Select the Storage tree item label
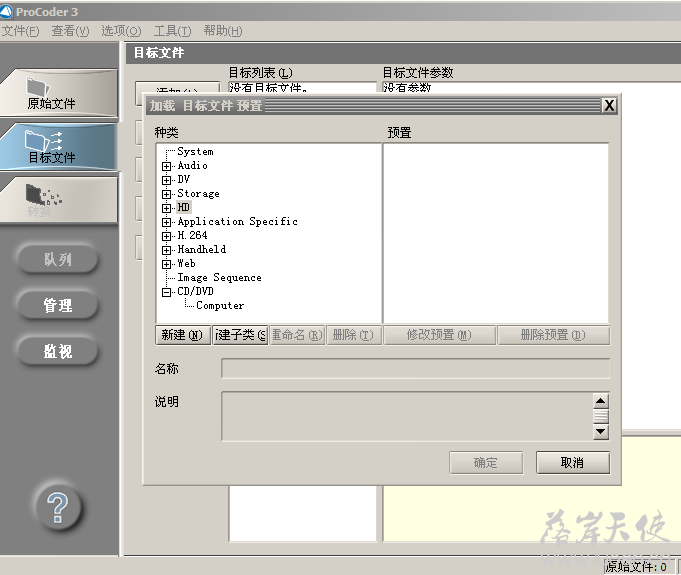 click(198, 194)
